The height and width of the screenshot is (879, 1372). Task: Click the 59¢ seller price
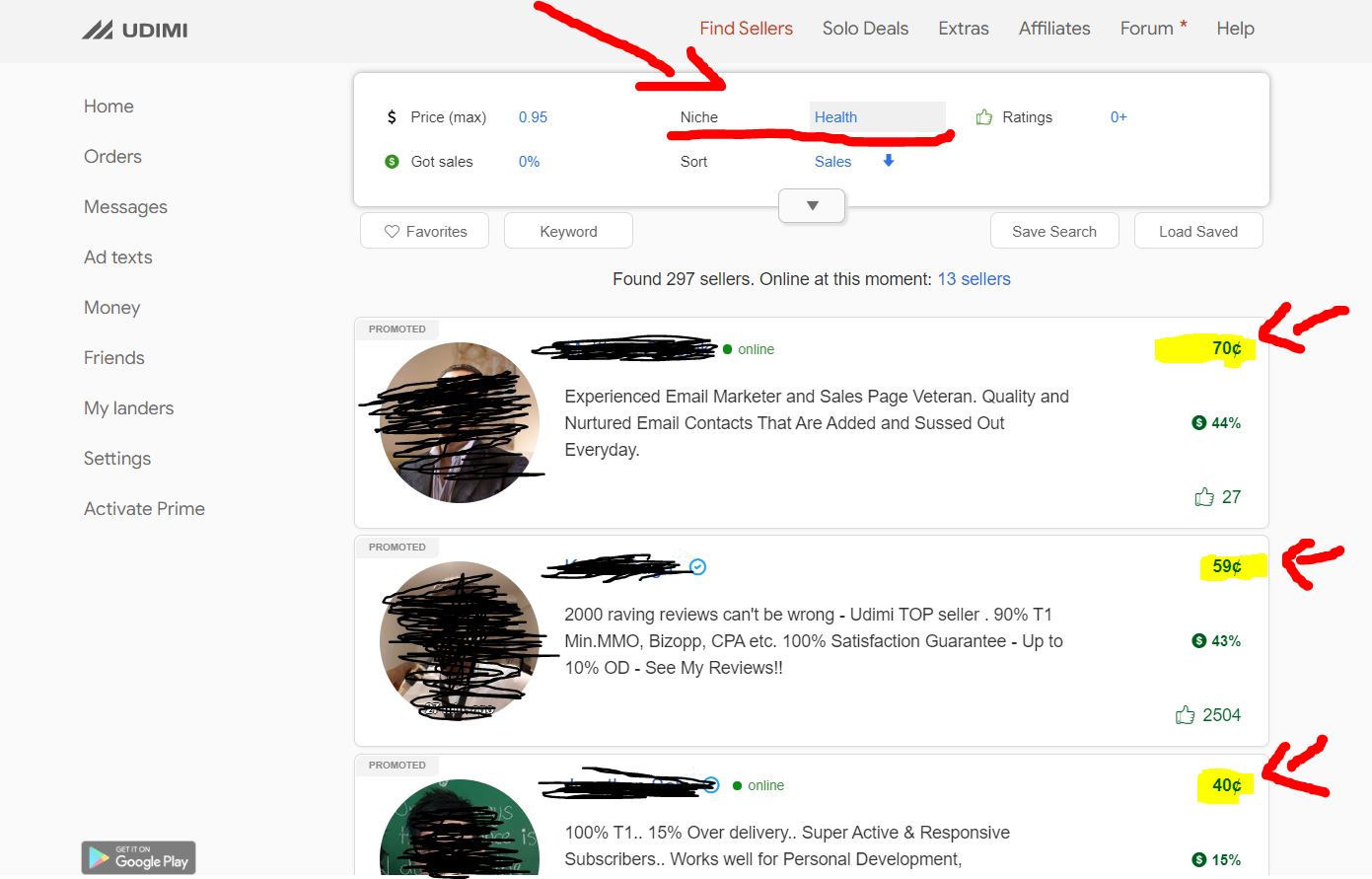[x=1227, y=566]
